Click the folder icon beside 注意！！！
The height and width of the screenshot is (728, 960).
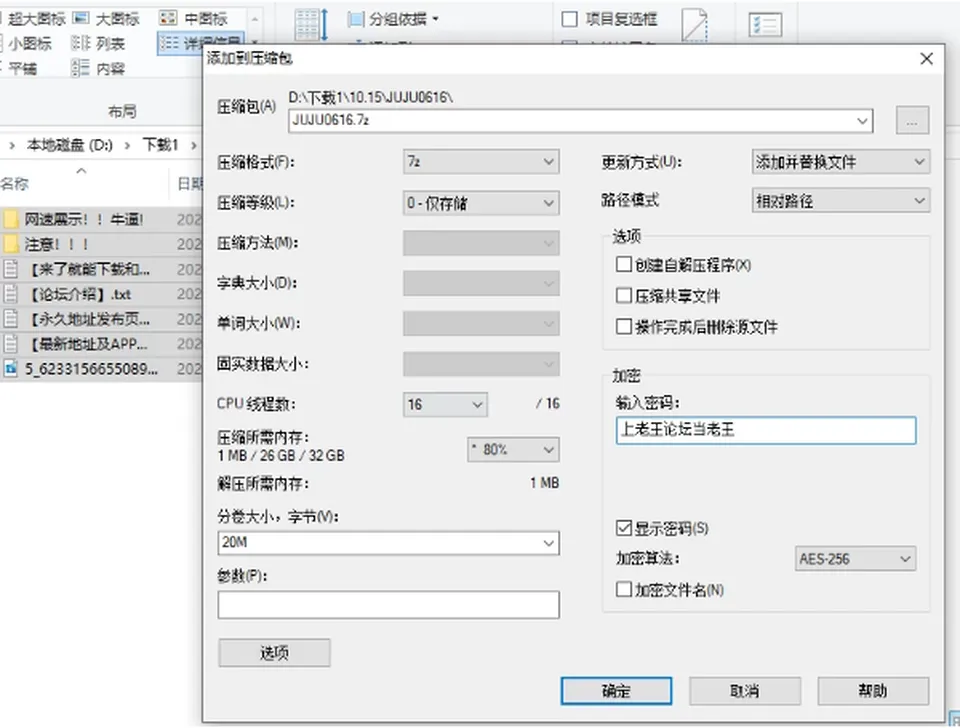tap(10, 244)
